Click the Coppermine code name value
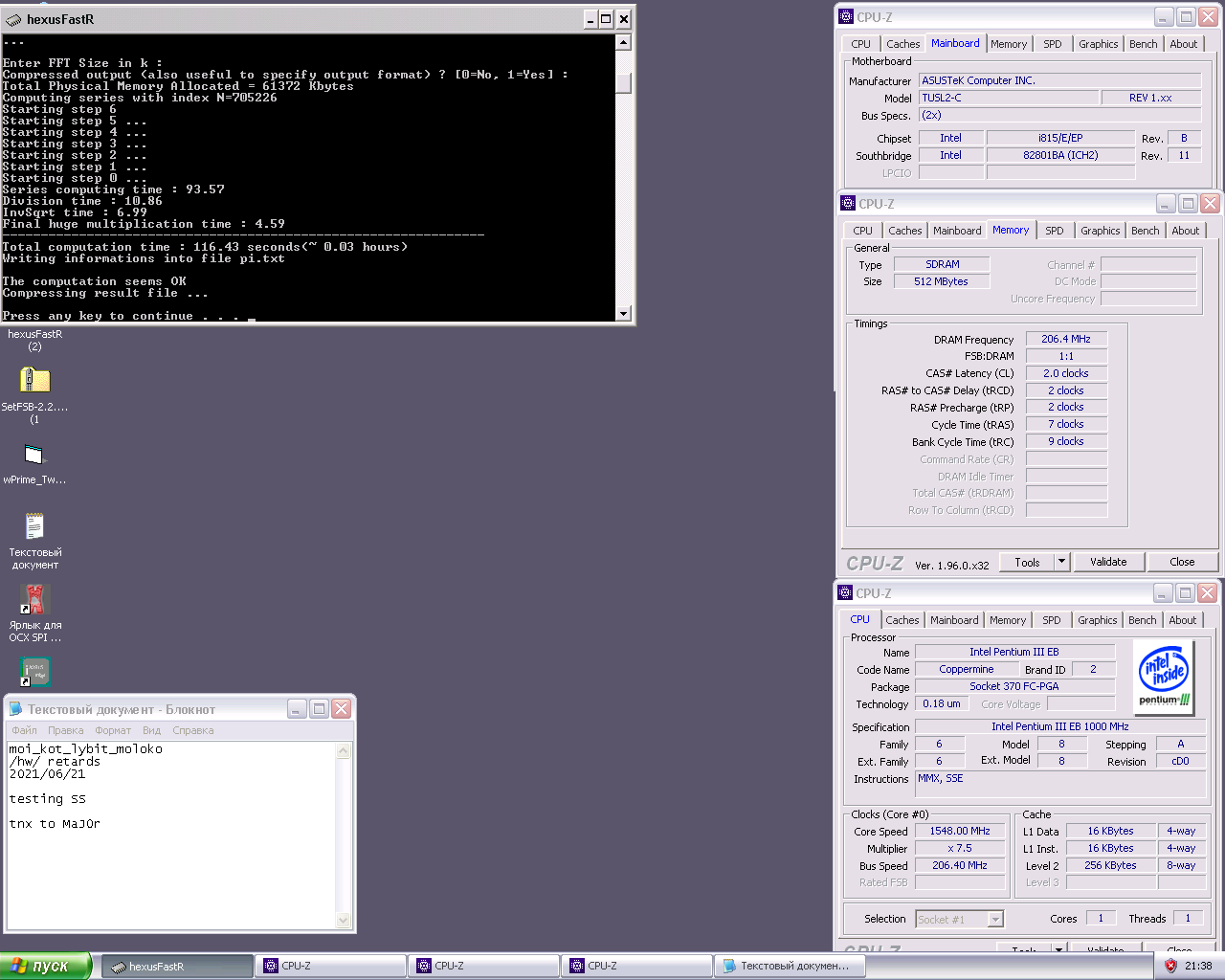The height and width of the screenshot is (980, 1225). click(967, 669)
